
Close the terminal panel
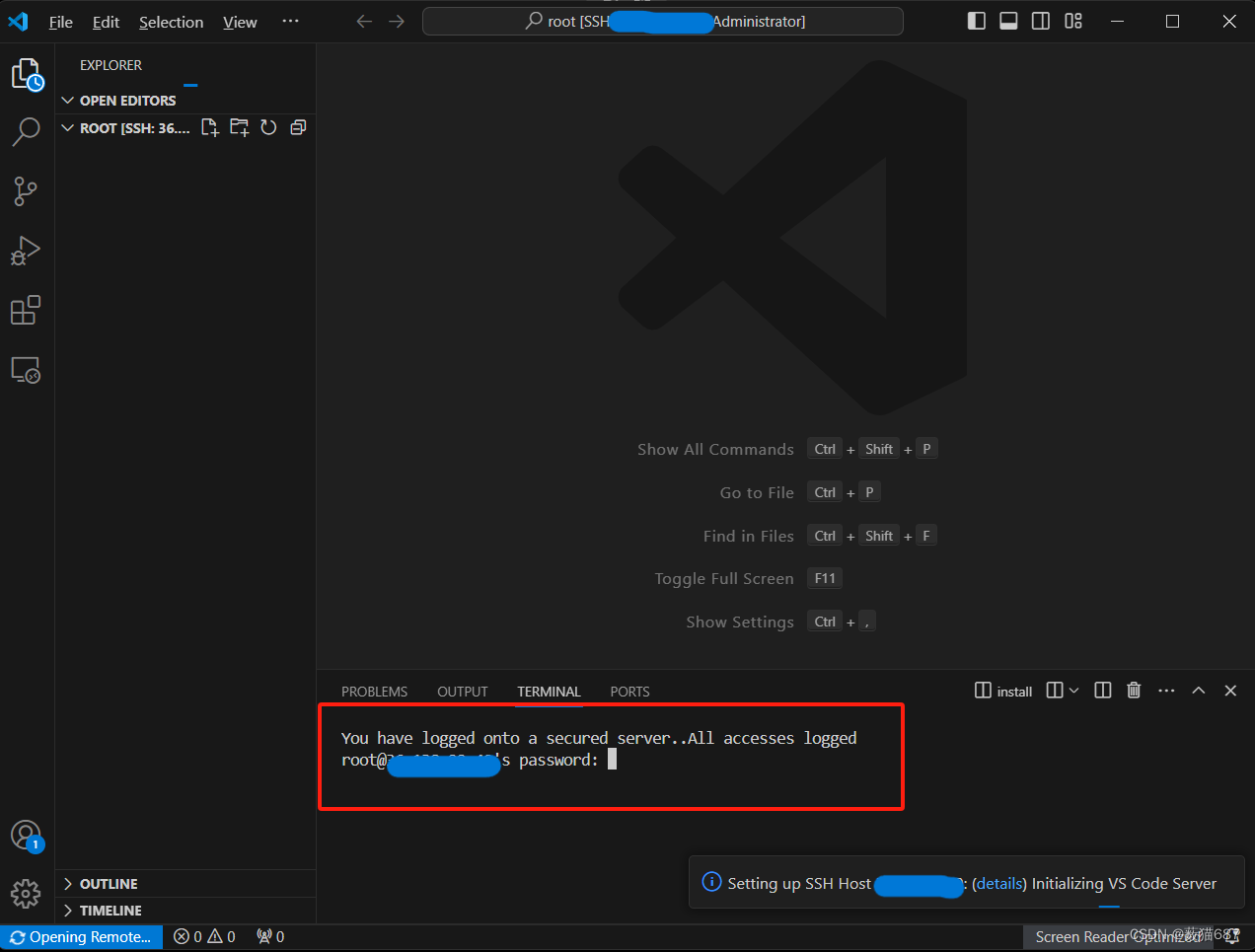(1230, 691)
